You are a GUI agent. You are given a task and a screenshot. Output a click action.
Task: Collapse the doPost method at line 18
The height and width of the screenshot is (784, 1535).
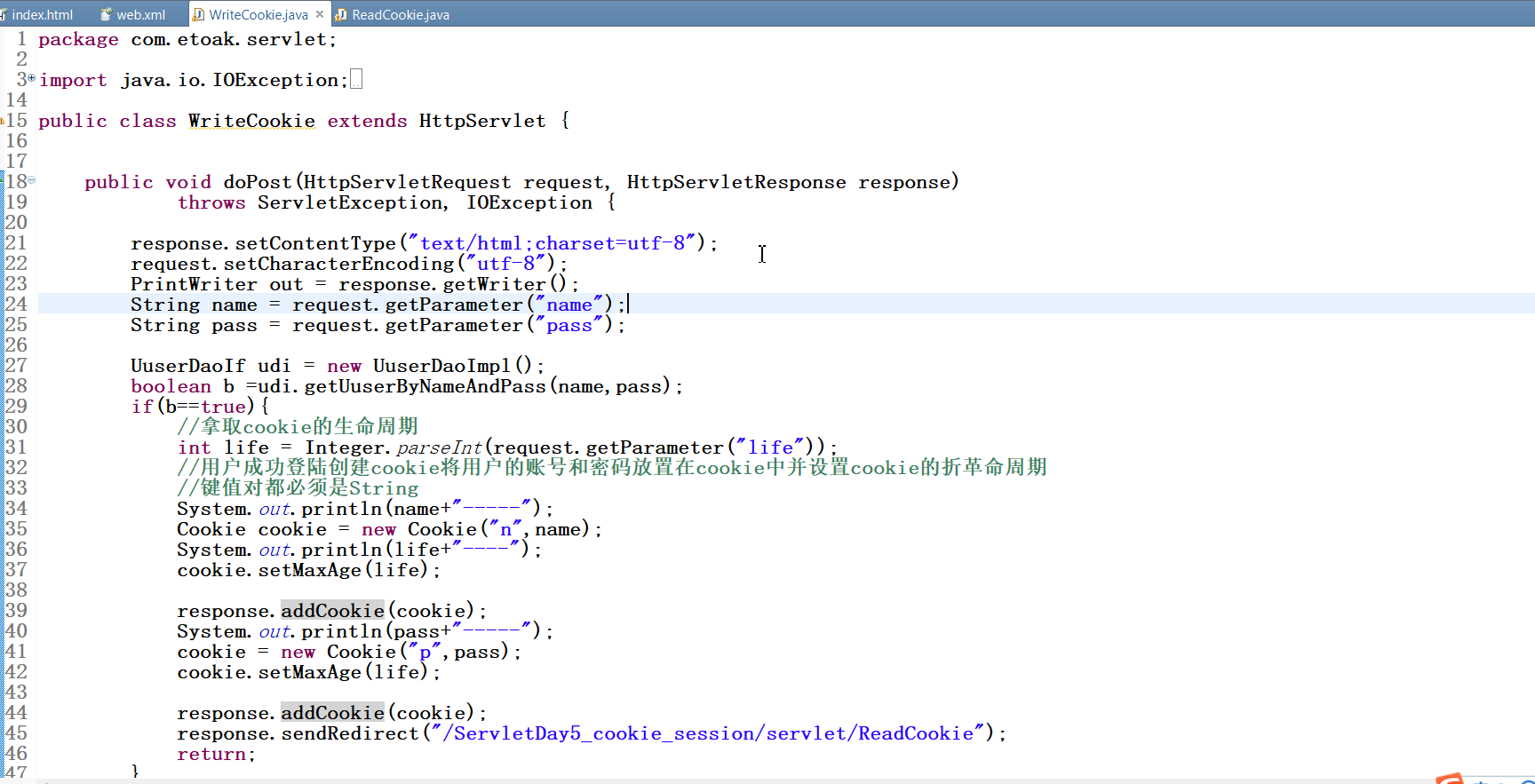coord(32,180)
